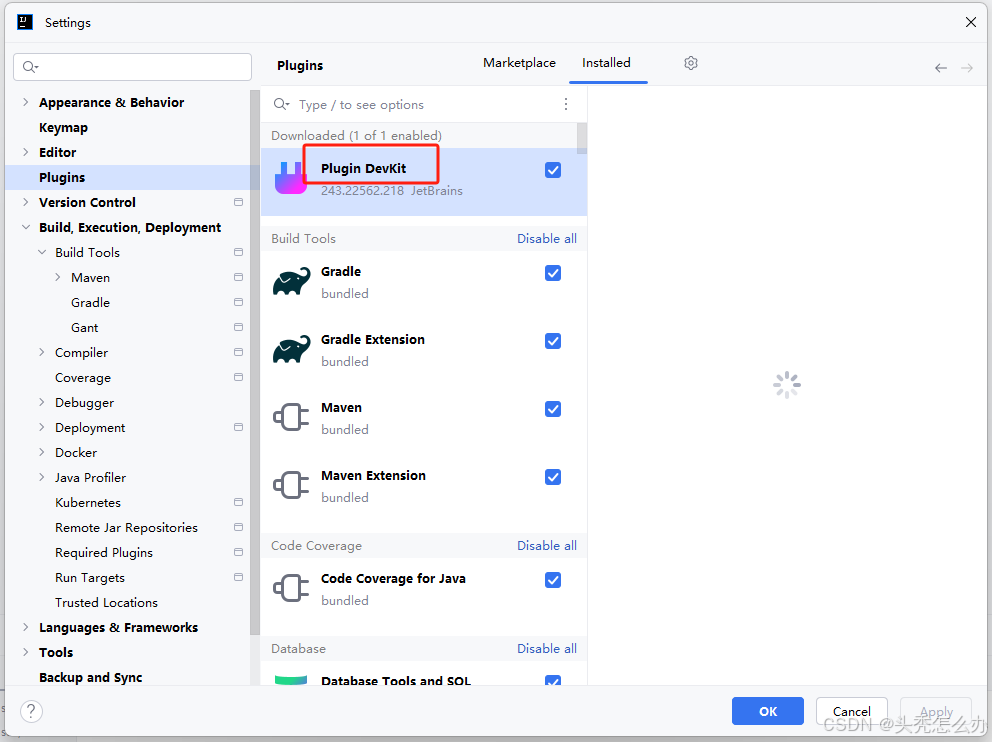Uncheck the Maven plugin checkbox
This screenshot has height=742, width=992.
coord(553,409)
